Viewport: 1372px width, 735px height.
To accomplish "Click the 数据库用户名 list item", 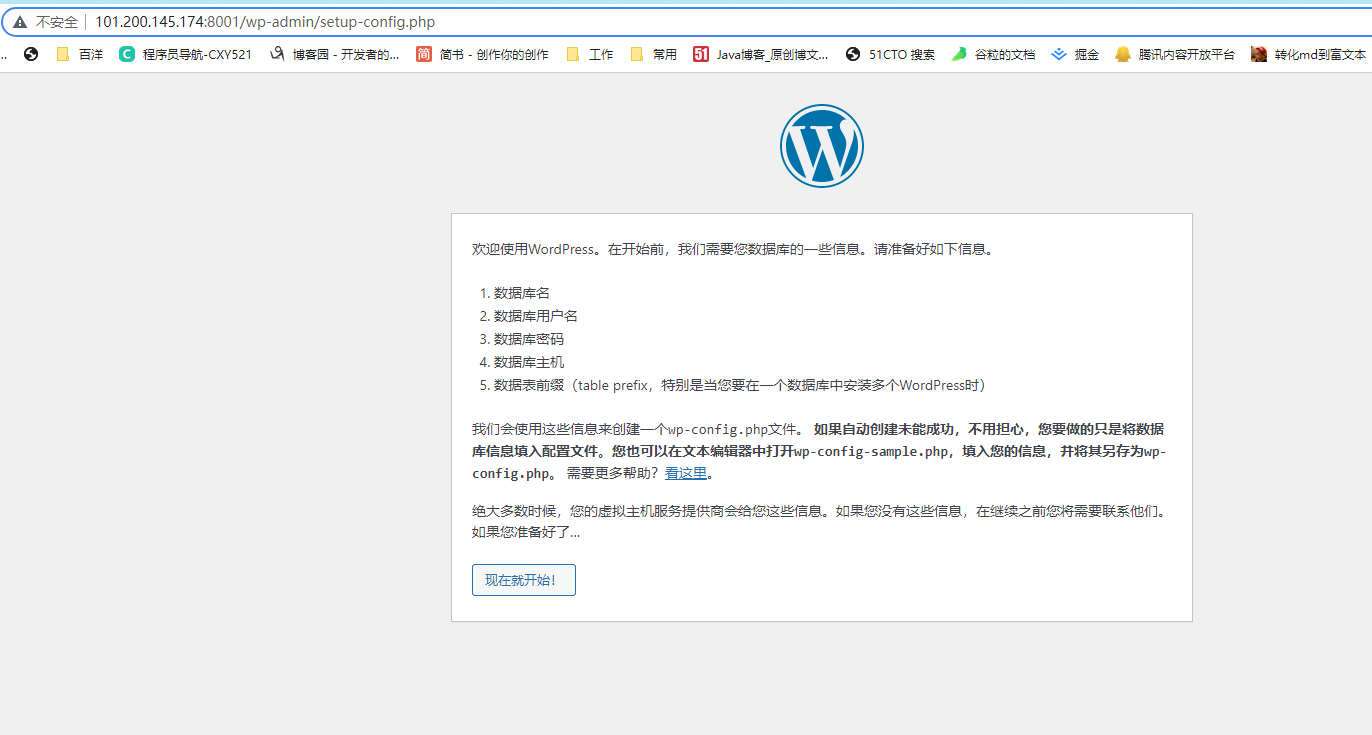I will pos(535,316).
